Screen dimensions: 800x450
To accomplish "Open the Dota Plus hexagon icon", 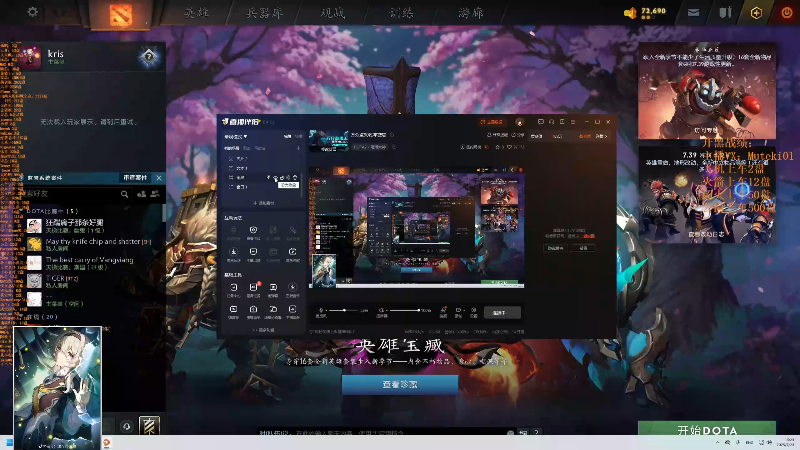I will coord(756,13).
